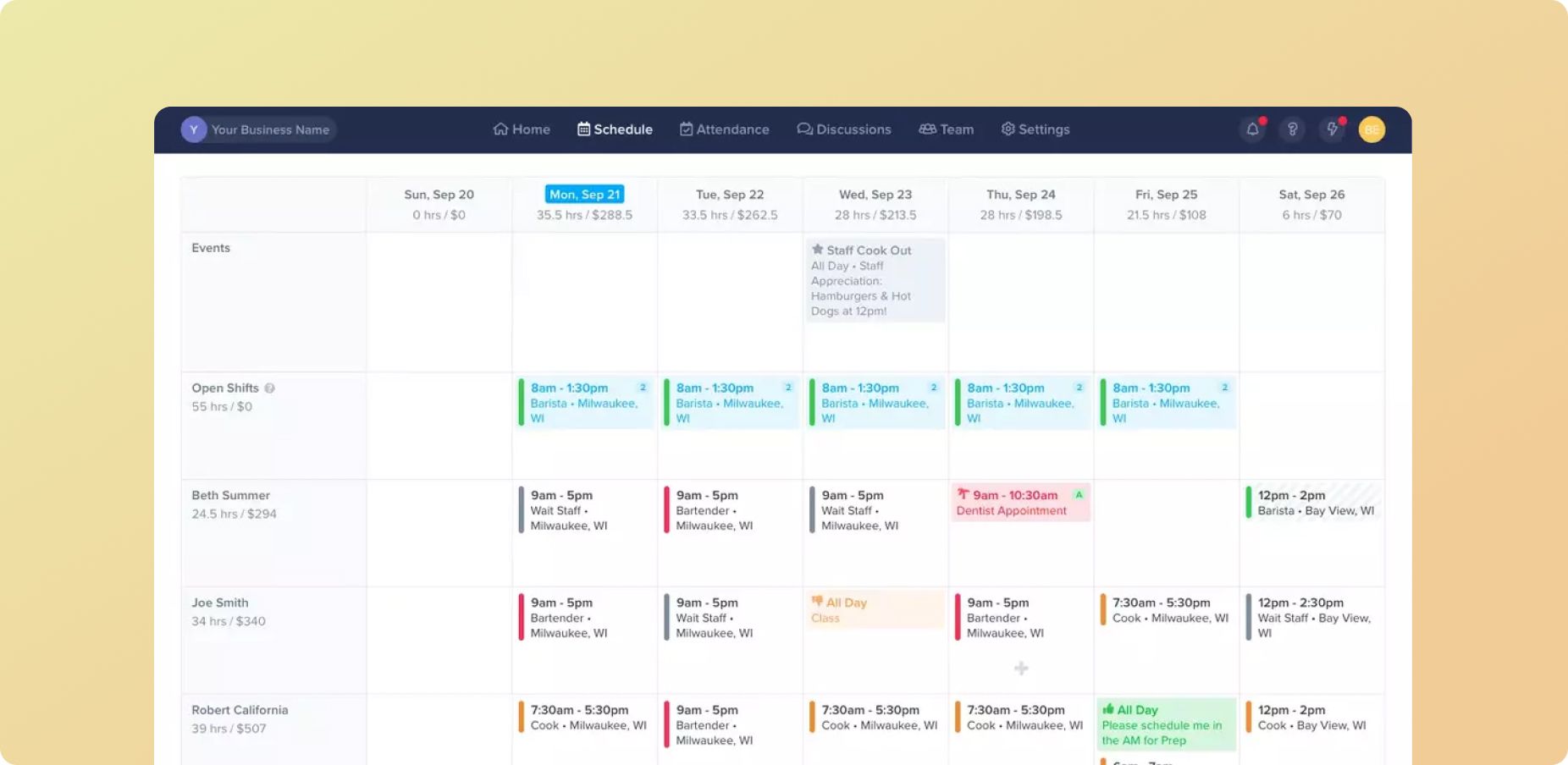Screen dimensions: 1568x765
Task: Open Joe Smith's All Day Class entry
Action: [x=875, y=610]
